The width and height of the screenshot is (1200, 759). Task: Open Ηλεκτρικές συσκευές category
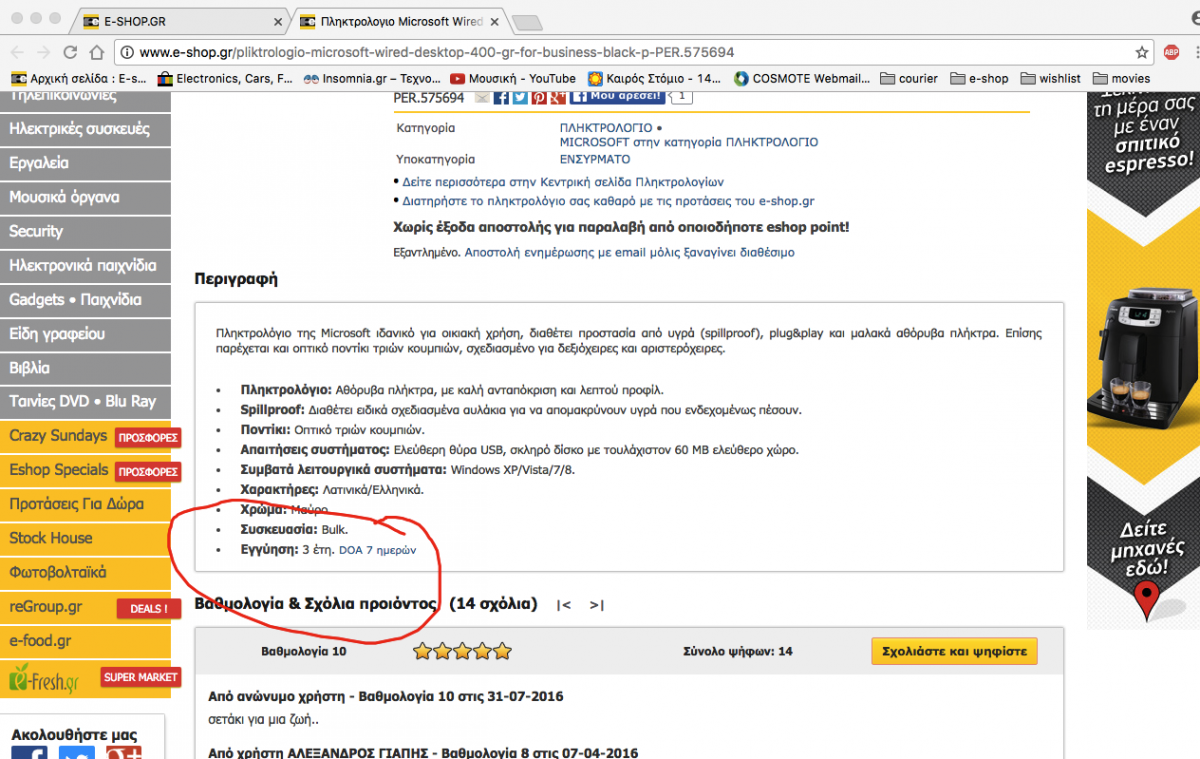click(x=85, y=129)
